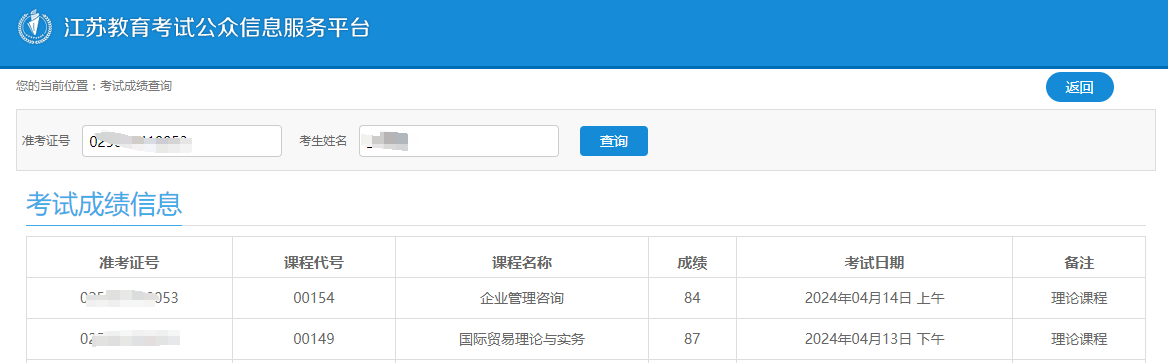Click the date 2024年04月13日 下午
Image resolution: width=1168 pixels, height=363 pixels.
coord(875,339)
